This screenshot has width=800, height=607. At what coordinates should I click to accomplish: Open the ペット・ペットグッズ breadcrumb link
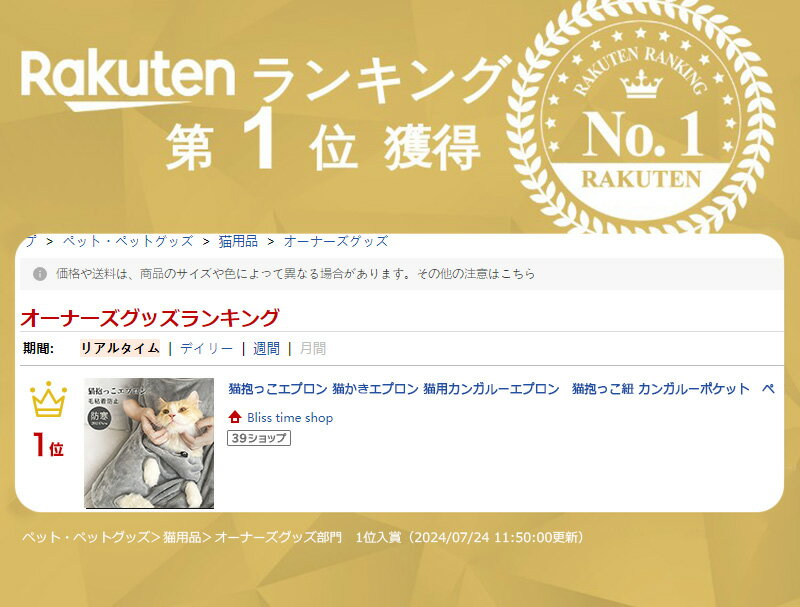(128, 241)
